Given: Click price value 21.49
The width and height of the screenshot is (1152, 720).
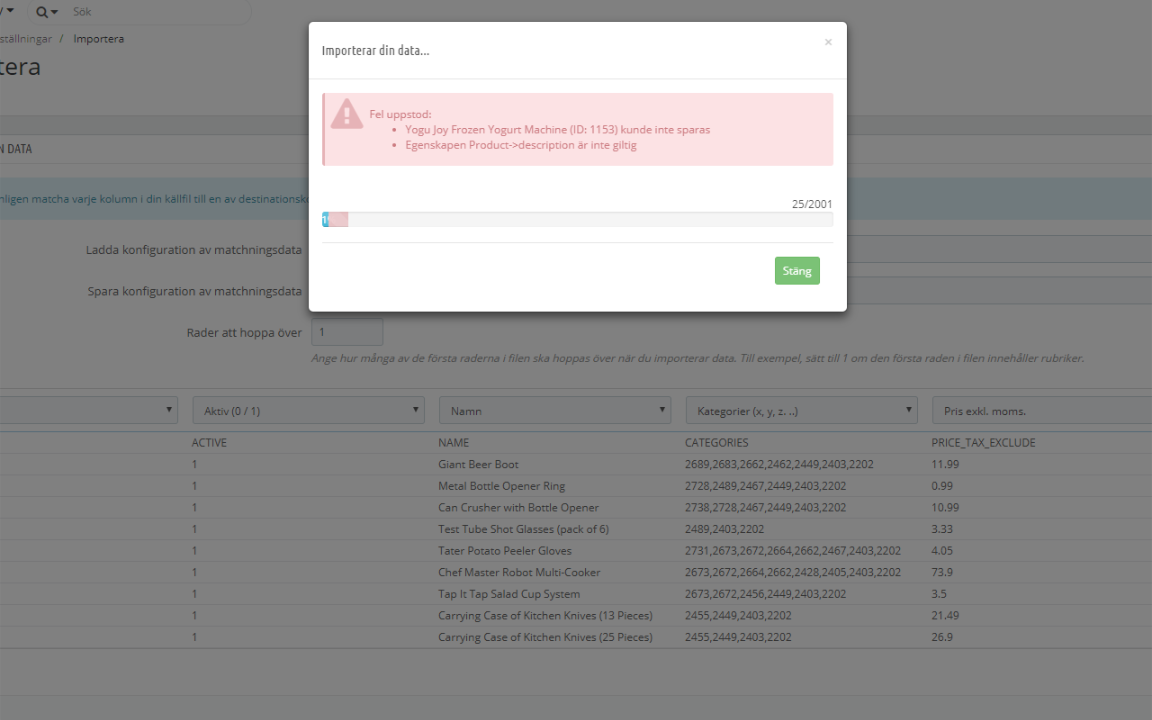Looking at the screenshot, I should [945, 615].
